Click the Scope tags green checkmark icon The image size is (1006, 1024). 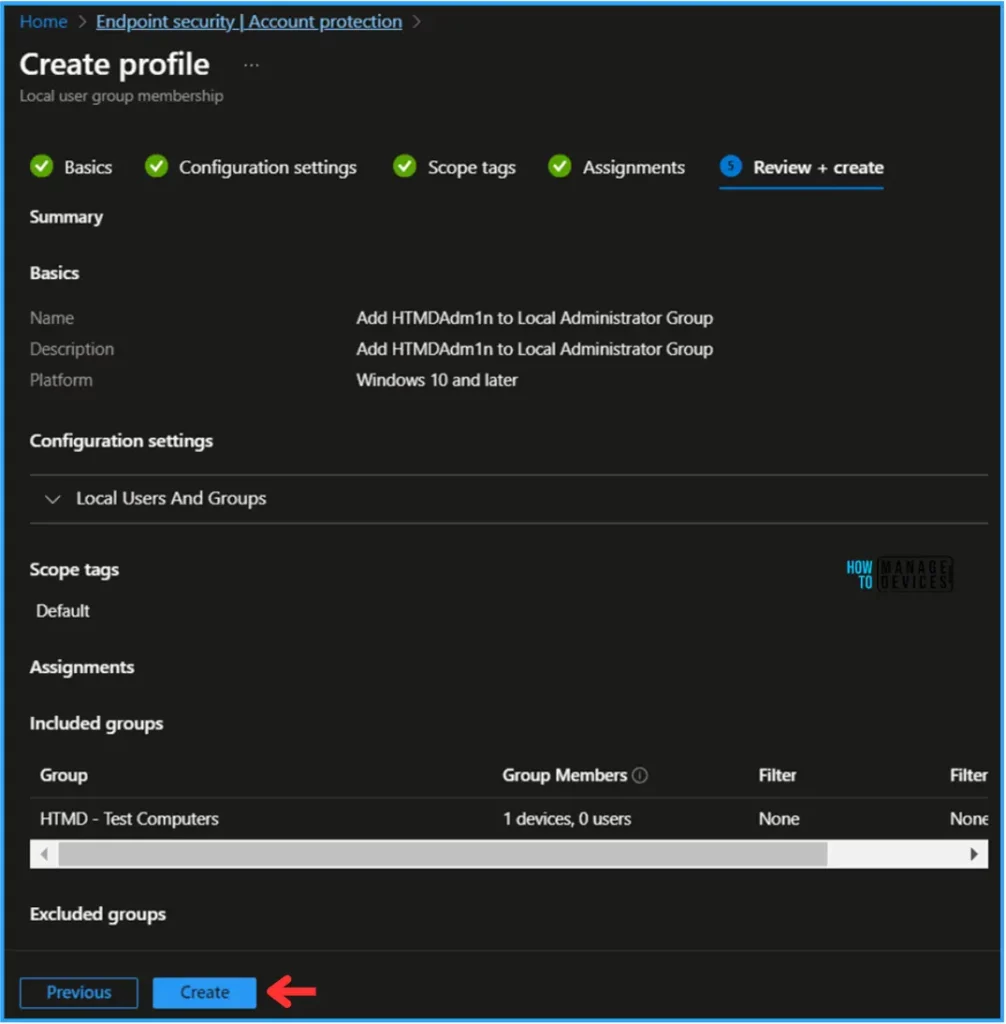[x=404, y=167]
